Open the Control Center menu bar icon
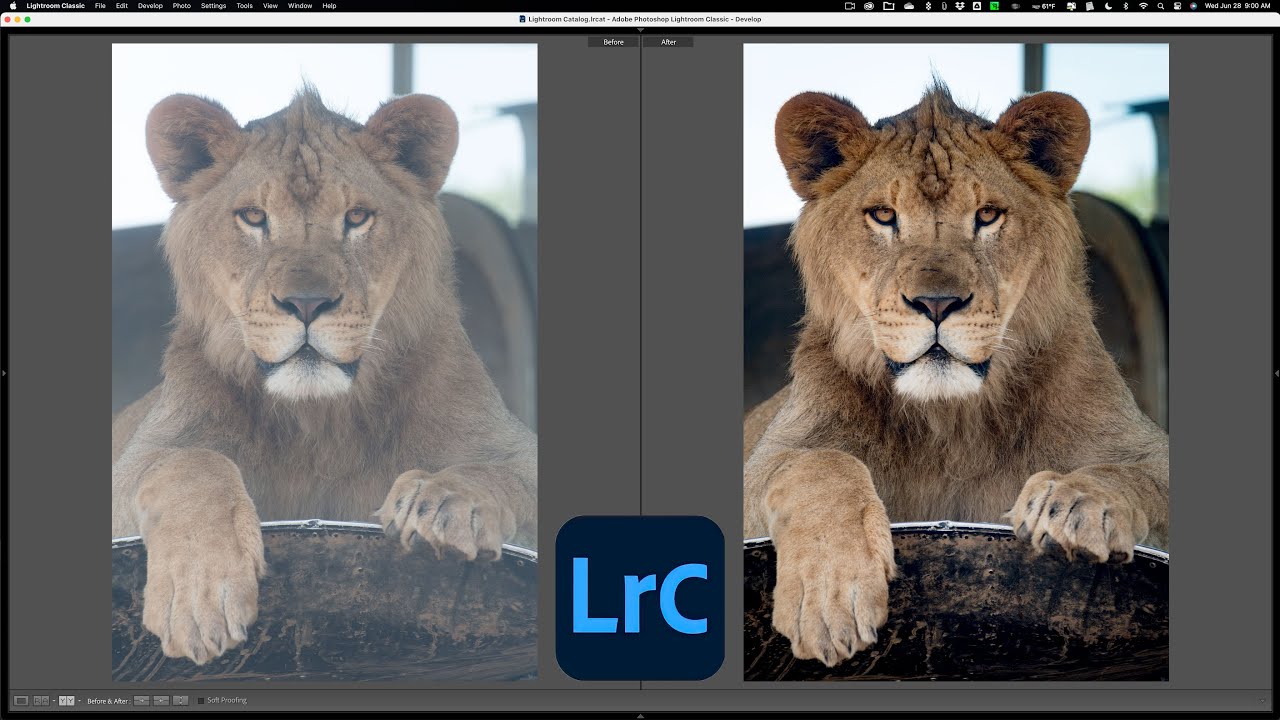 1177,6
